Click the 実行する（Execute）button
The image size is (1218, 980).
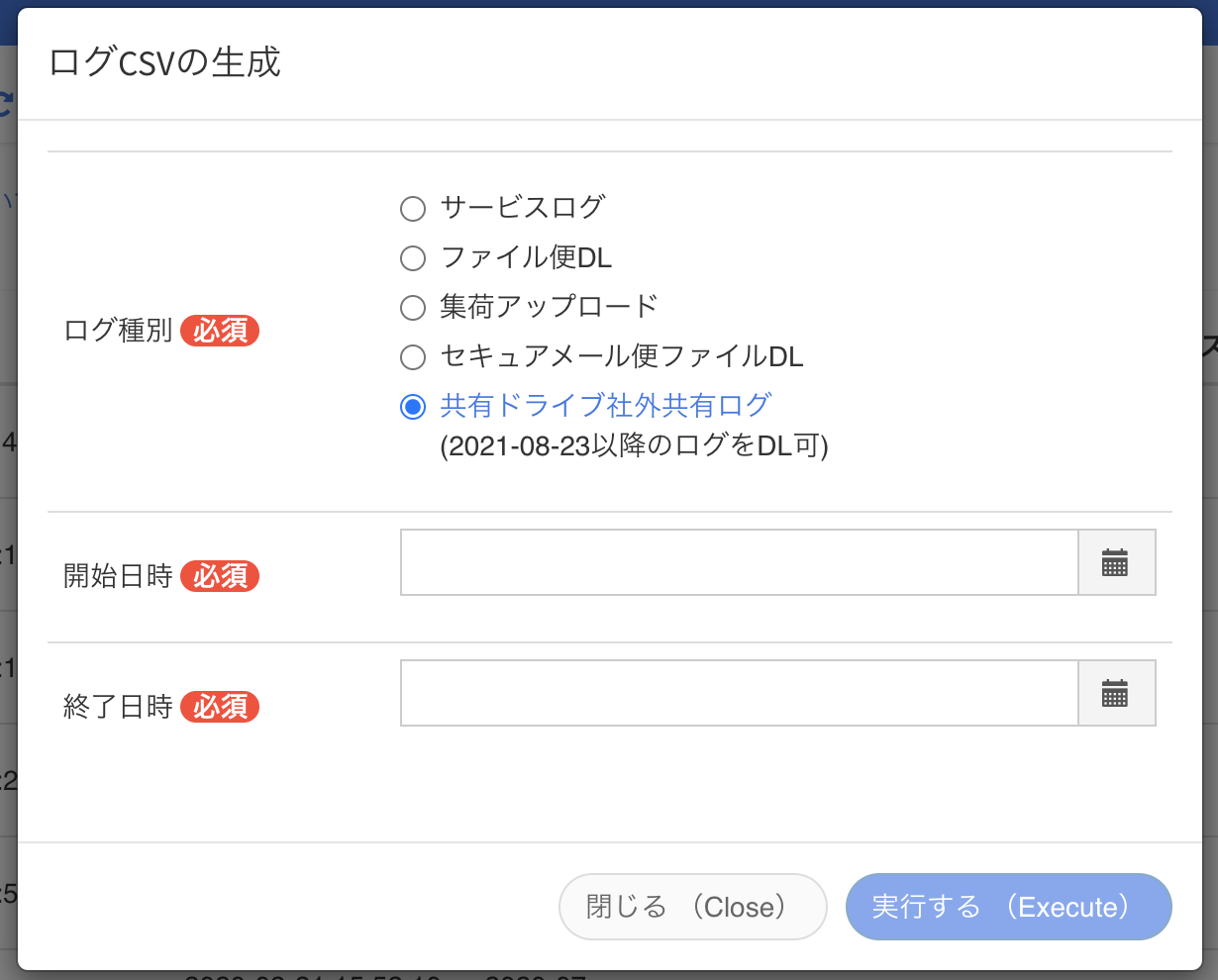[1008, 907]
